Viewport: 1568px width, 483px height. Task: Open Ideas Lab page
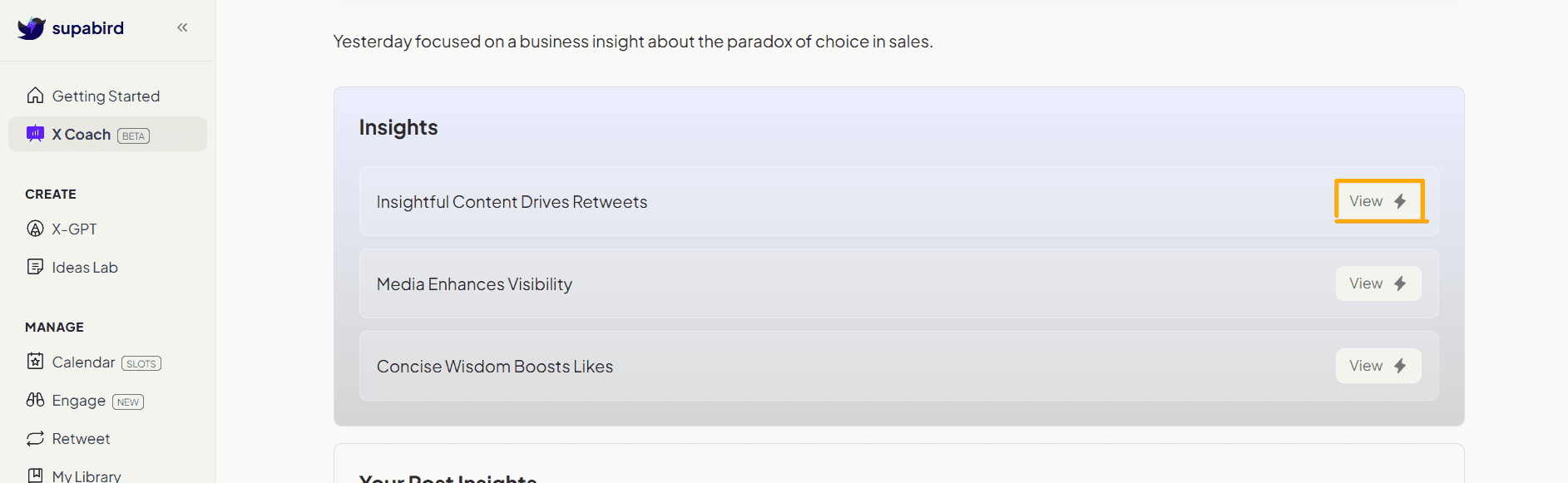tap(85, 268)
